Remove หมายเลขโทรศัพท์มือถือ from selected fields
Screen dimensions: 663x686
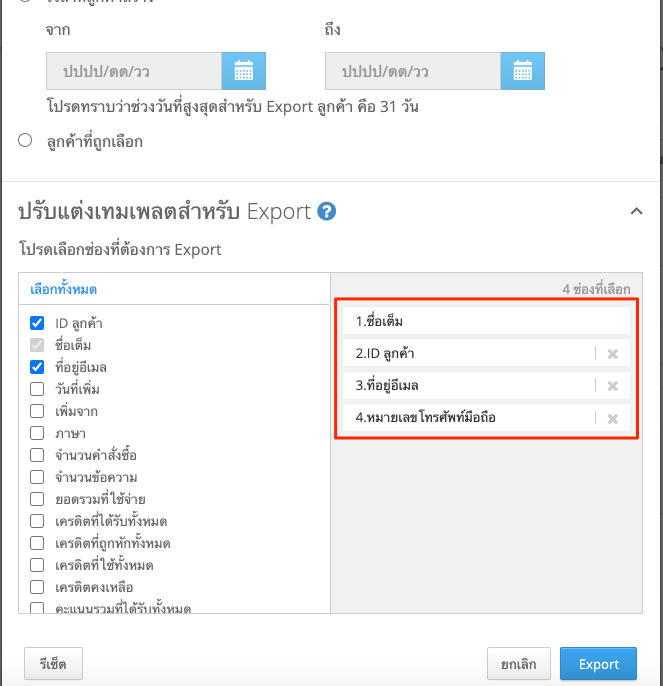click(613, 419)
